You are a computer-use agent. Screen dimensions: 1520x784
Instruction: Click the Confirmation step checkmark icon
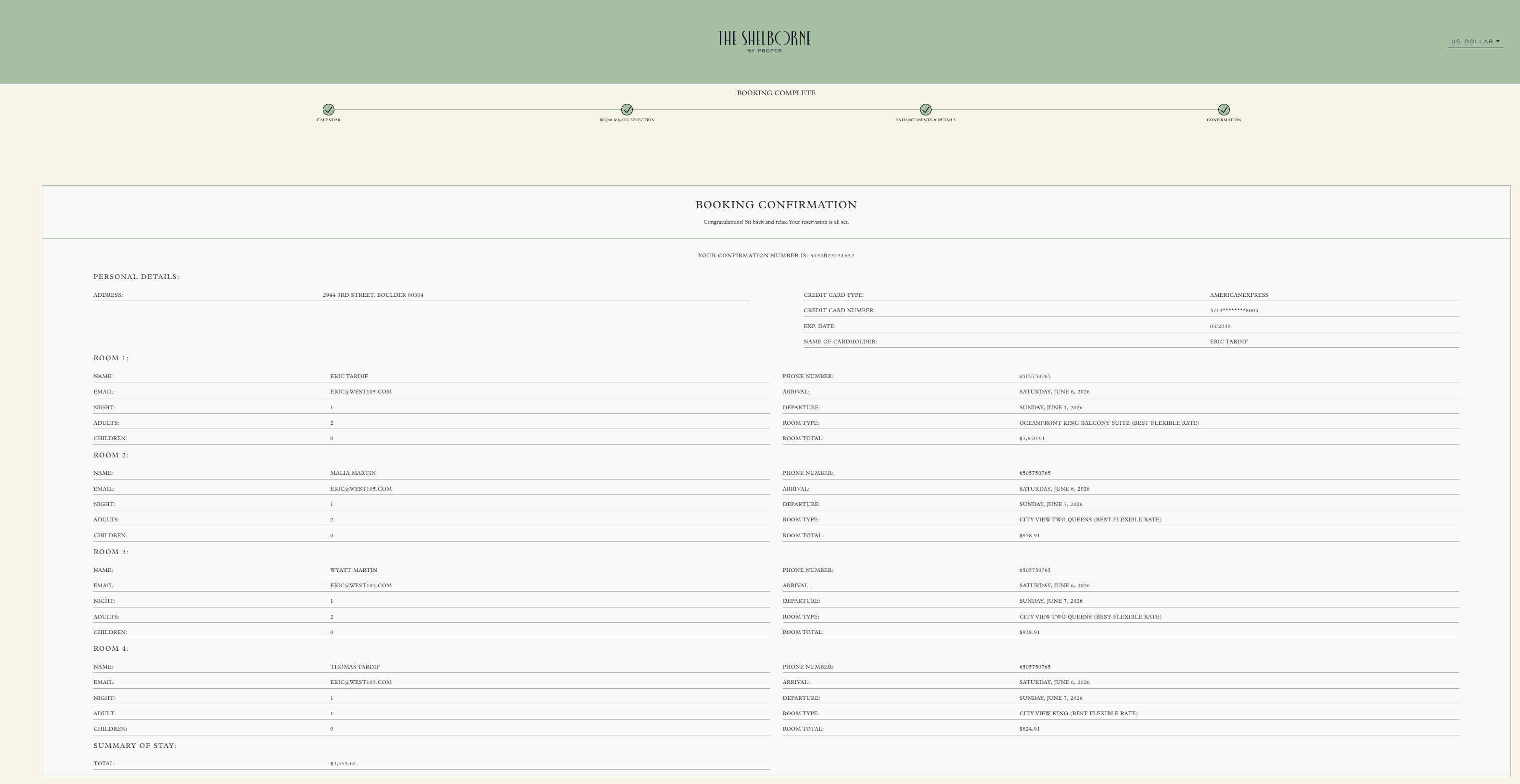(x=1224, y=110)
